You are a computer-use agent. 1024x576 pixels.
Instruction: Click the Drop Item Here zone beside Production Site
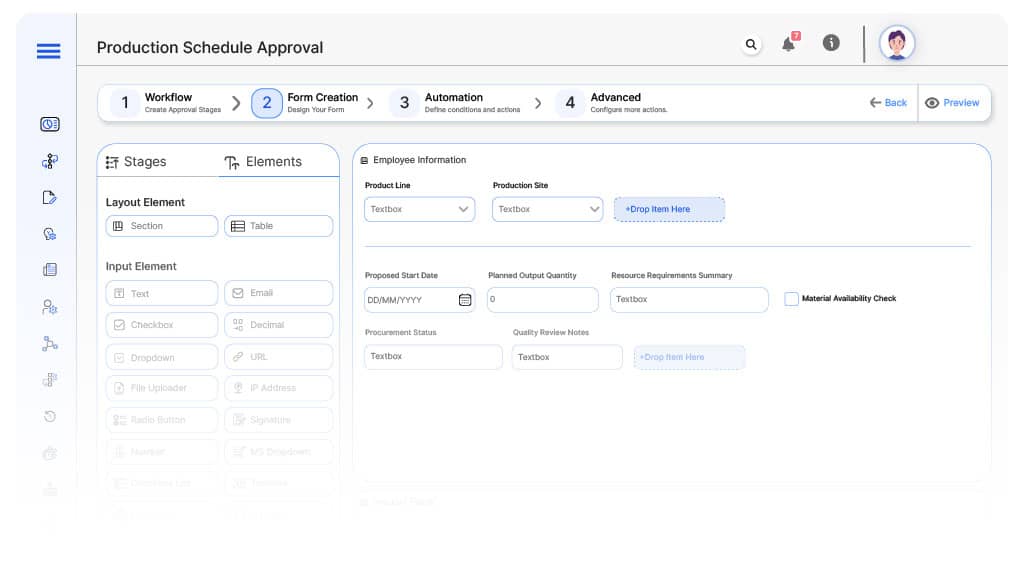[669, 210]
